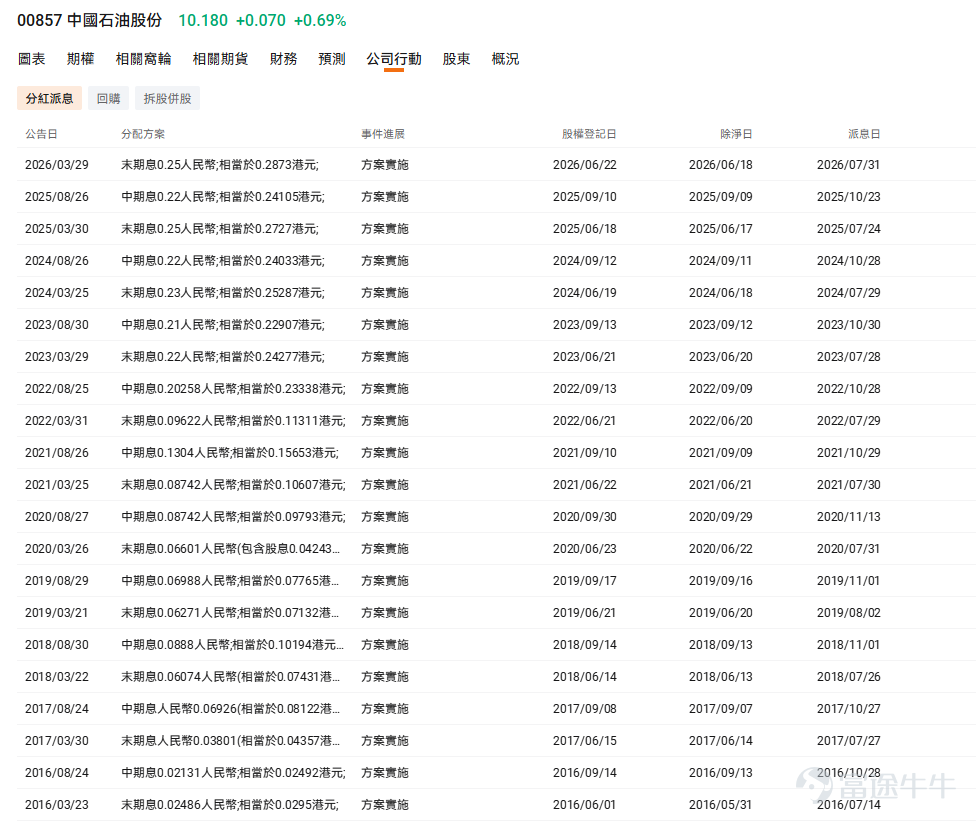Select the 分紅派息 filter button
976x822 pixels.
pyautogui.click(x=49, y=98)
